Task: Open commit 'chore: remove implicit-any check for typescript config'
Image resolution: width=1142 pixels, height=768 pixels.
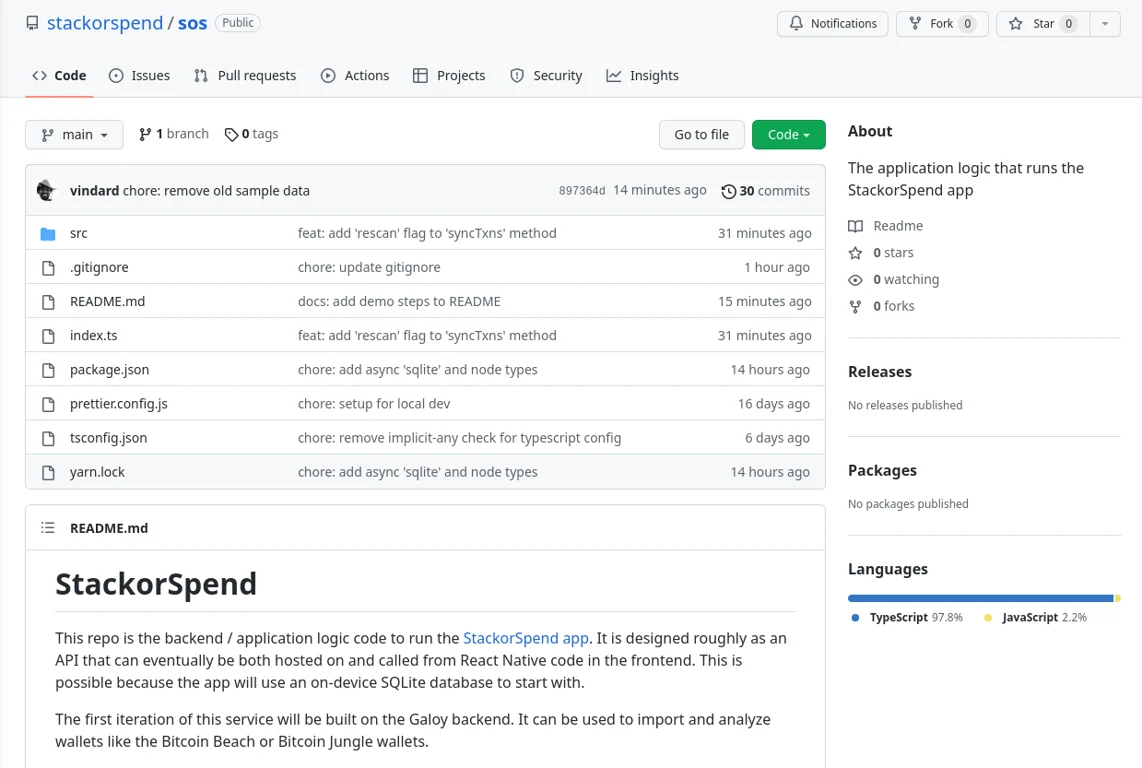Action: click(460, 438)
